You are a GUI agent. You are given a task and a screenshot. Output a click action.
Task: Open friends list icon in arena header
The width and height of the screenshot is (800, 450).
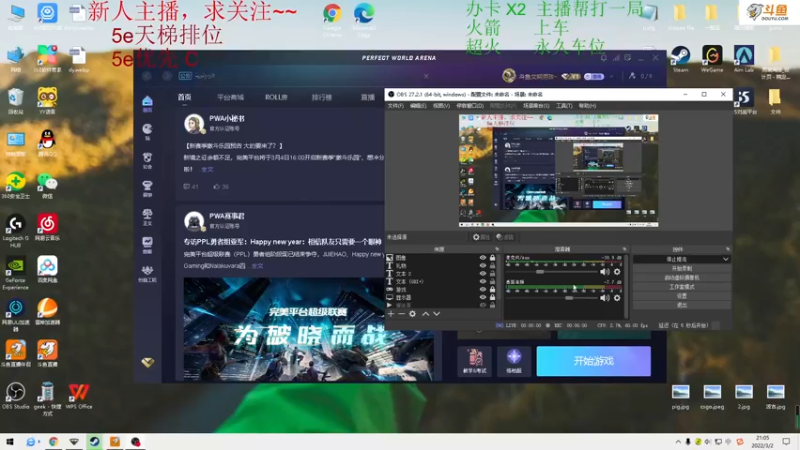[x=632, y=76]
